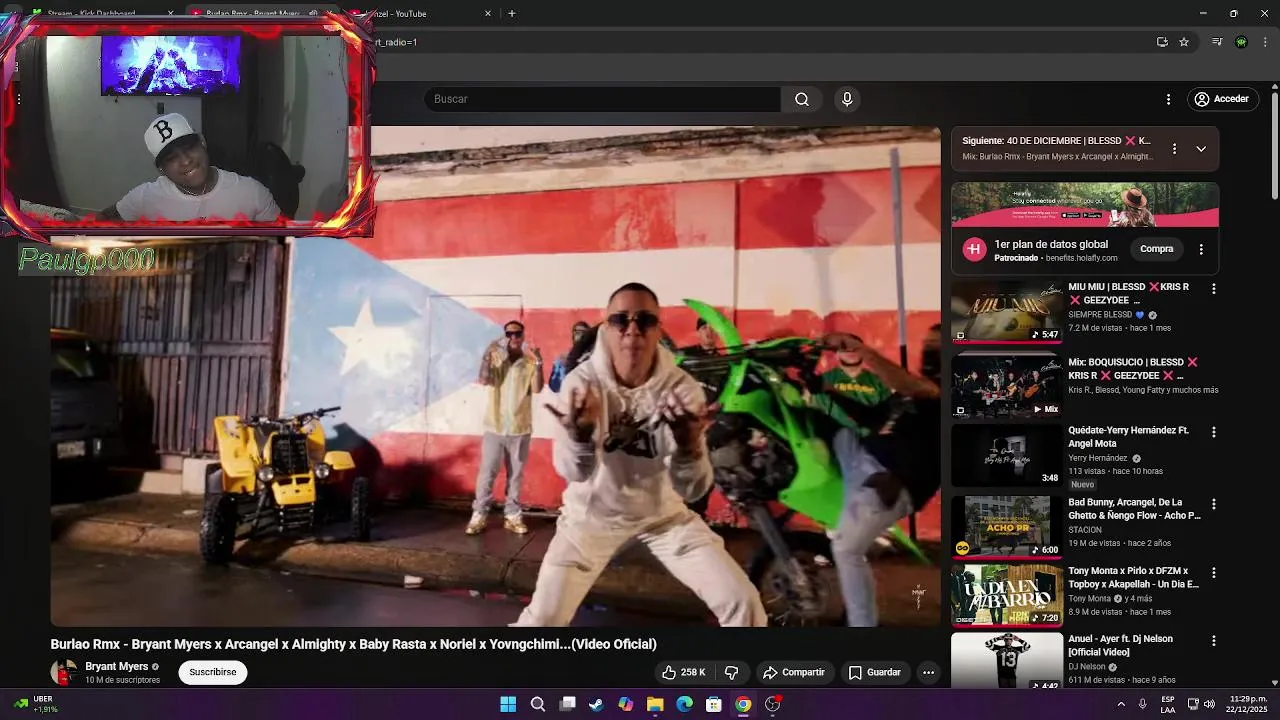Image resolution: width=1280 pixels, height=720 pixels.
Task: Switch to the Burlao Rmx - Bryant Myers tab
Action: pyautogui.click(x=262, y=14)
